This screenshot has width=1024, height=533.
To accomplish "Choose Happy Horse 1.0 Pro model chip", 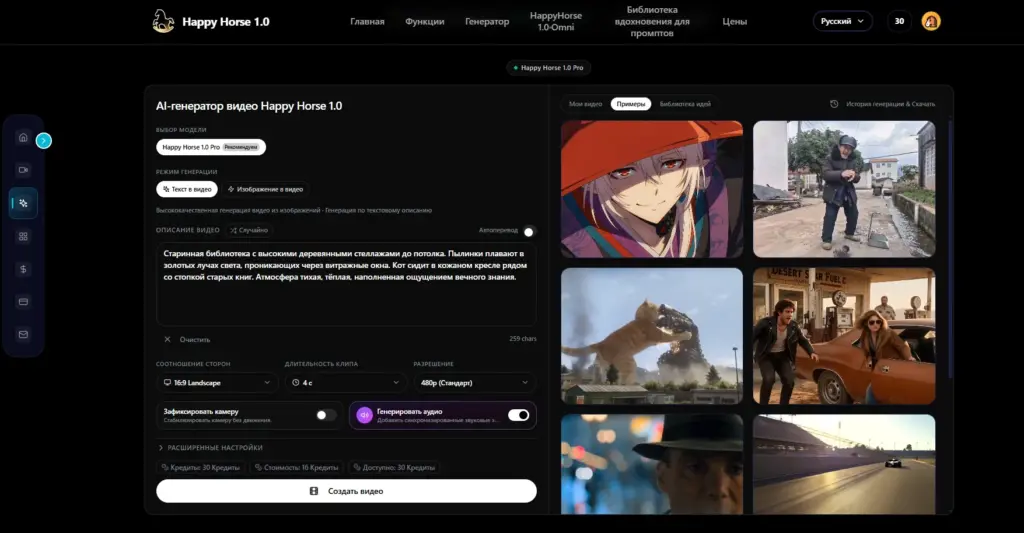I will (211, 147).
